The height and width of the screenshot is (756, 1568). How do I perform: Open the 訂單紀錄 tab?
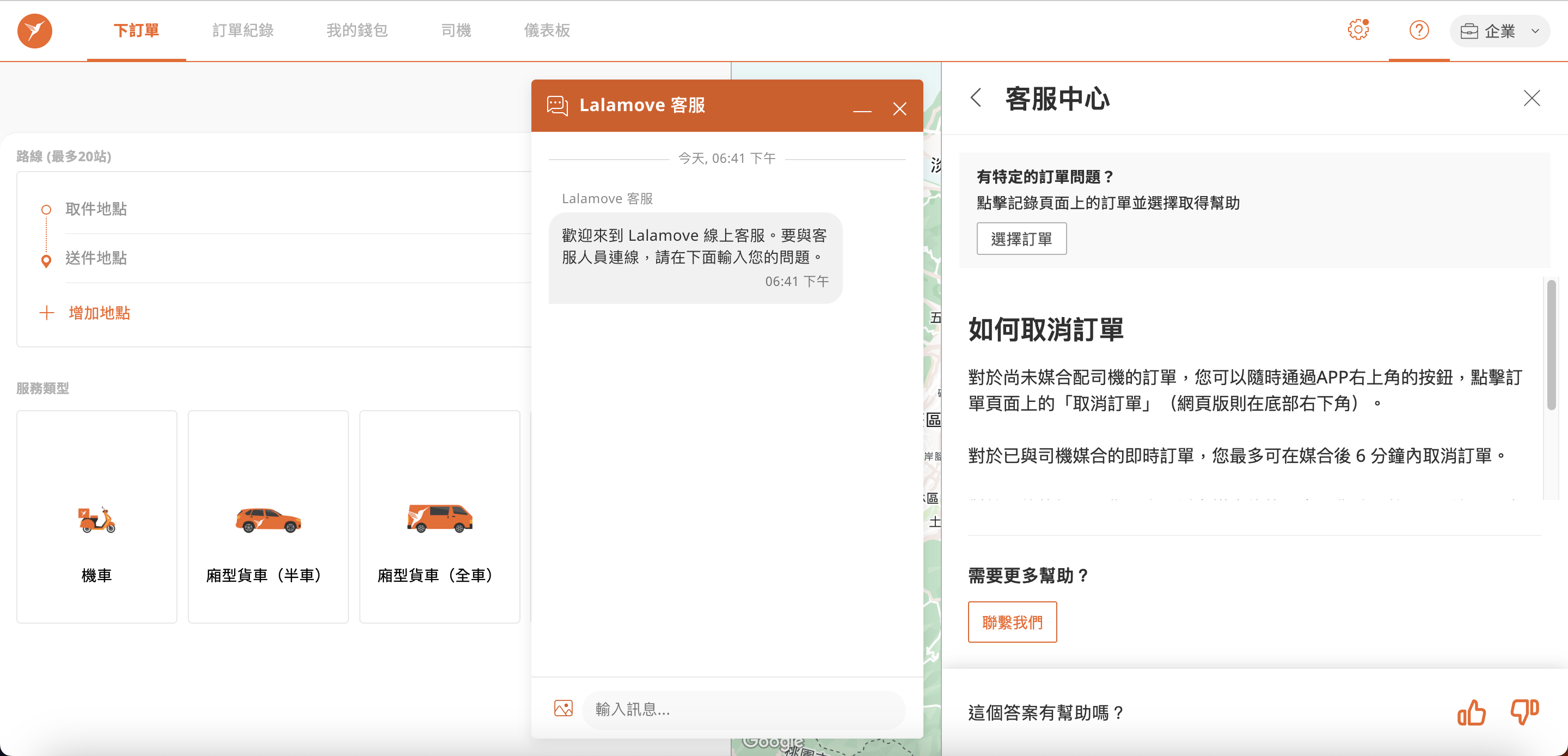(243, 31)
